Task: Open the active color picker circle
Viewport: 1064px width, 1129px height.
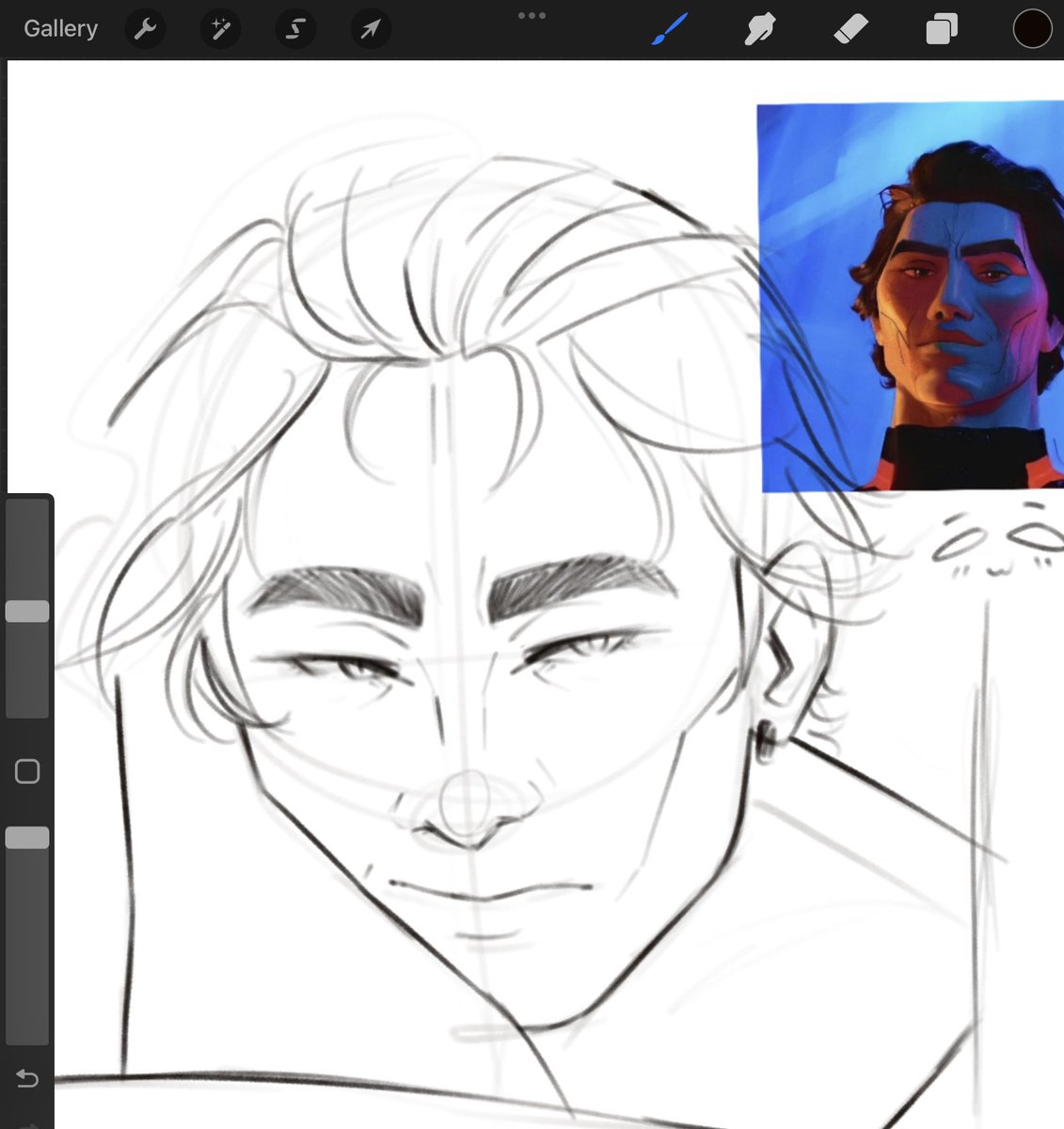Action: [1032, 29]
